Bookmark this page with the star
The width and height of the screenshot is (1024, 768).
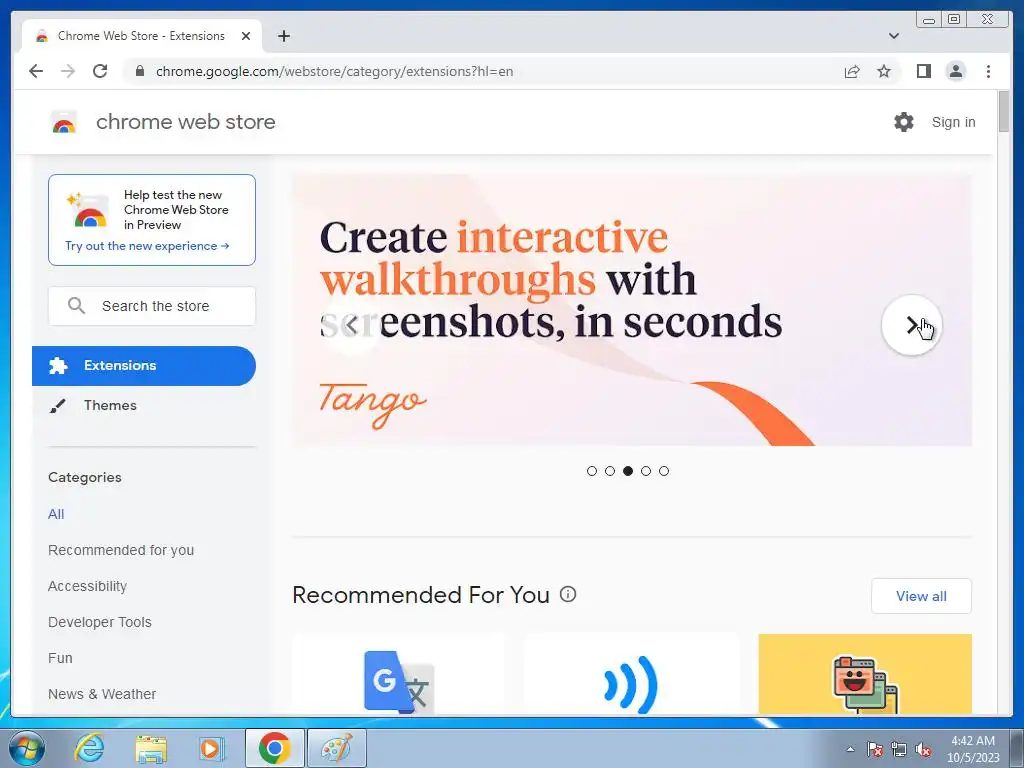(x=884, y=71)
